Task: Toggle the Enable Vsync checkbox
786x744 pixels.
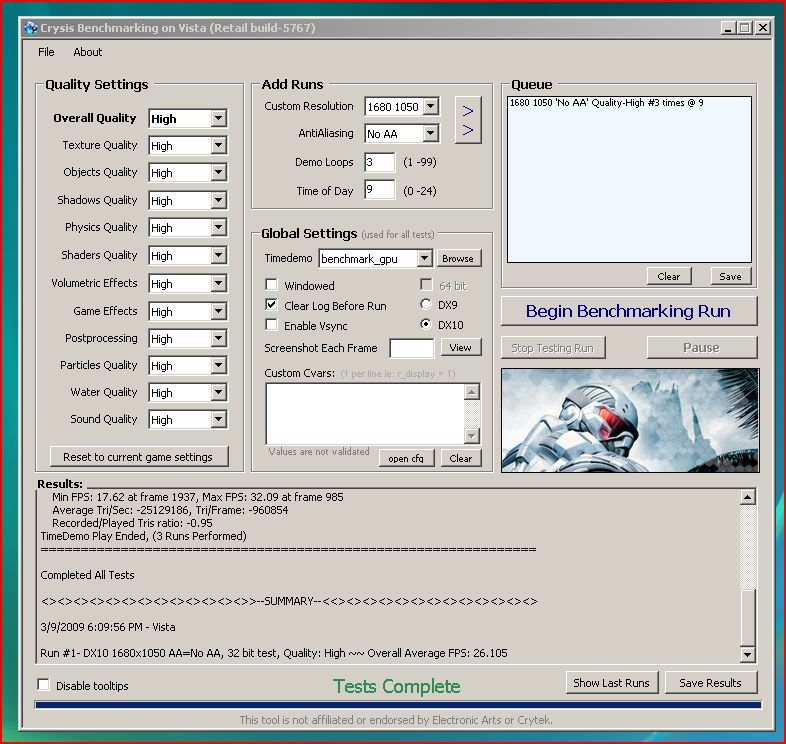Action: click(x=272, y=325)
